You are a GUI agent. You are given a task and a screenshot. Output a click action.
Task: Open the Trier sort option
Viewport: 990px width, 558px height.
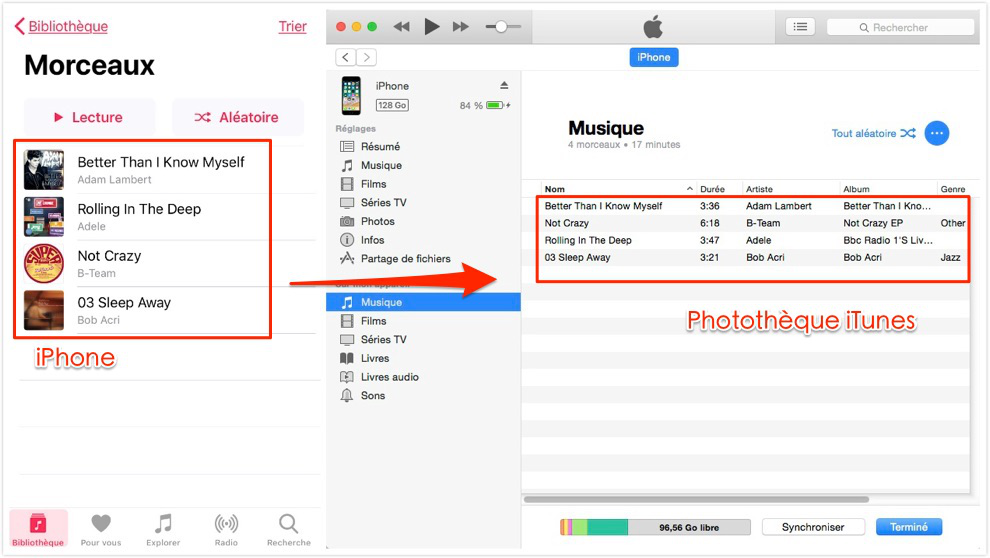pyautogui.click(x=292, y=27)
